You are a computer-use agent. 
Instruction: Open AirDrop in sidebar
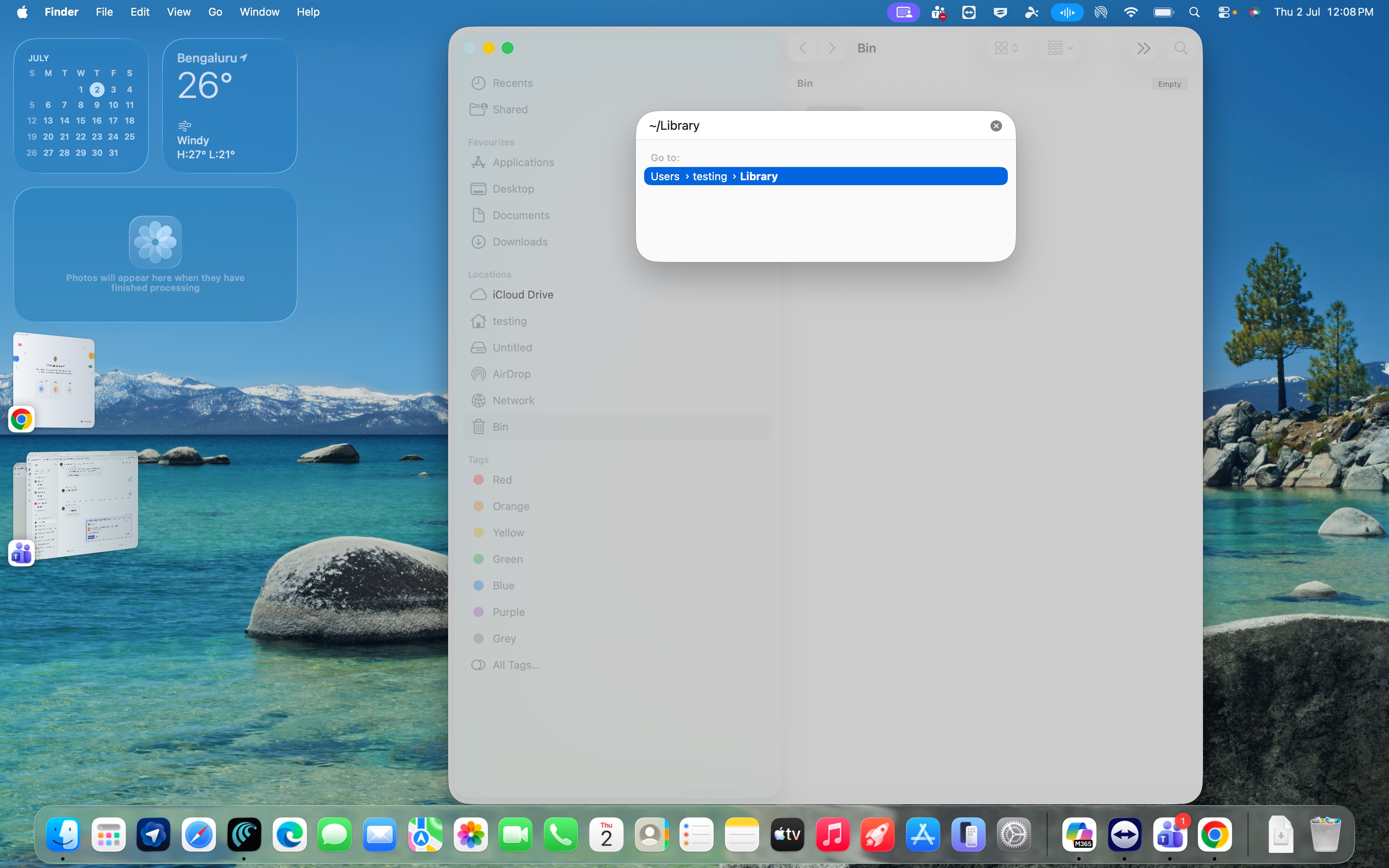coord(618,374)
